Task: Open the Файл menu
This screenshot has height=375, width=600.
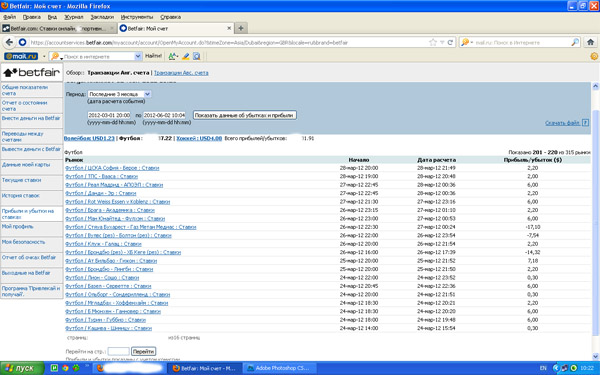Action: coord(10,17)
